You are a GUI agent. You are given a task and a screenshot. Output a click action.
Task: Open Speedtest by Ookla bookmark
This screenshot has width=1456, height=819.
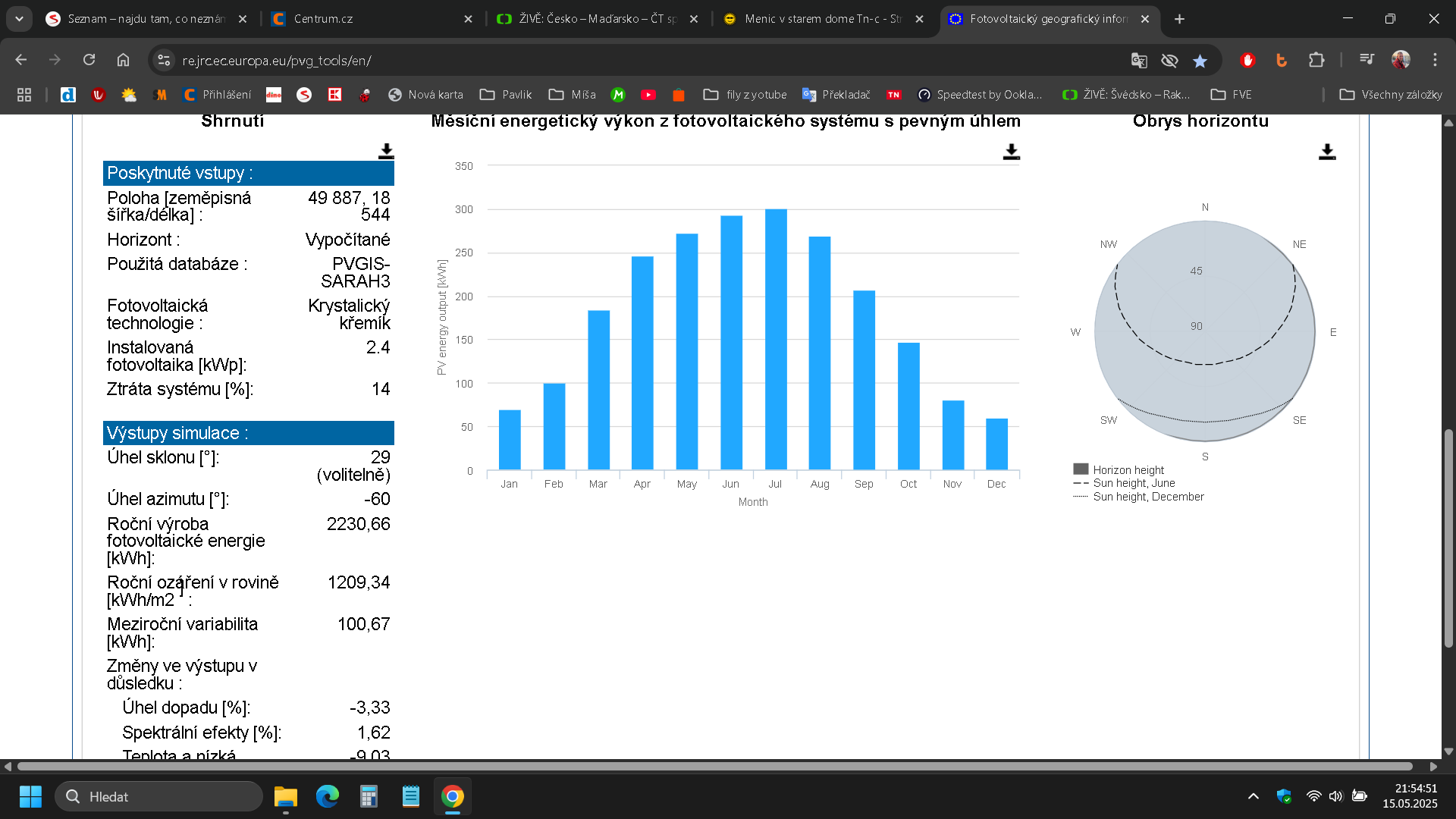(x=980, y=95)
